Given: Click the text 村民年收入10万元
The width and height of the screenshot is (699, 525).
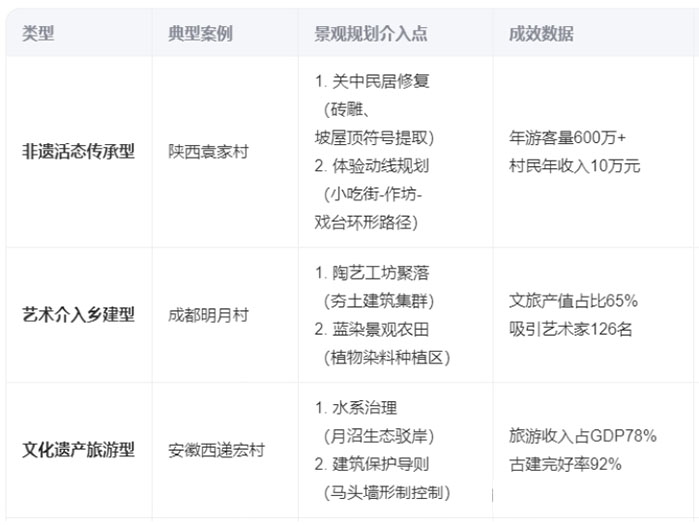Looking at the screenshot, I should [x=575, y=166].
